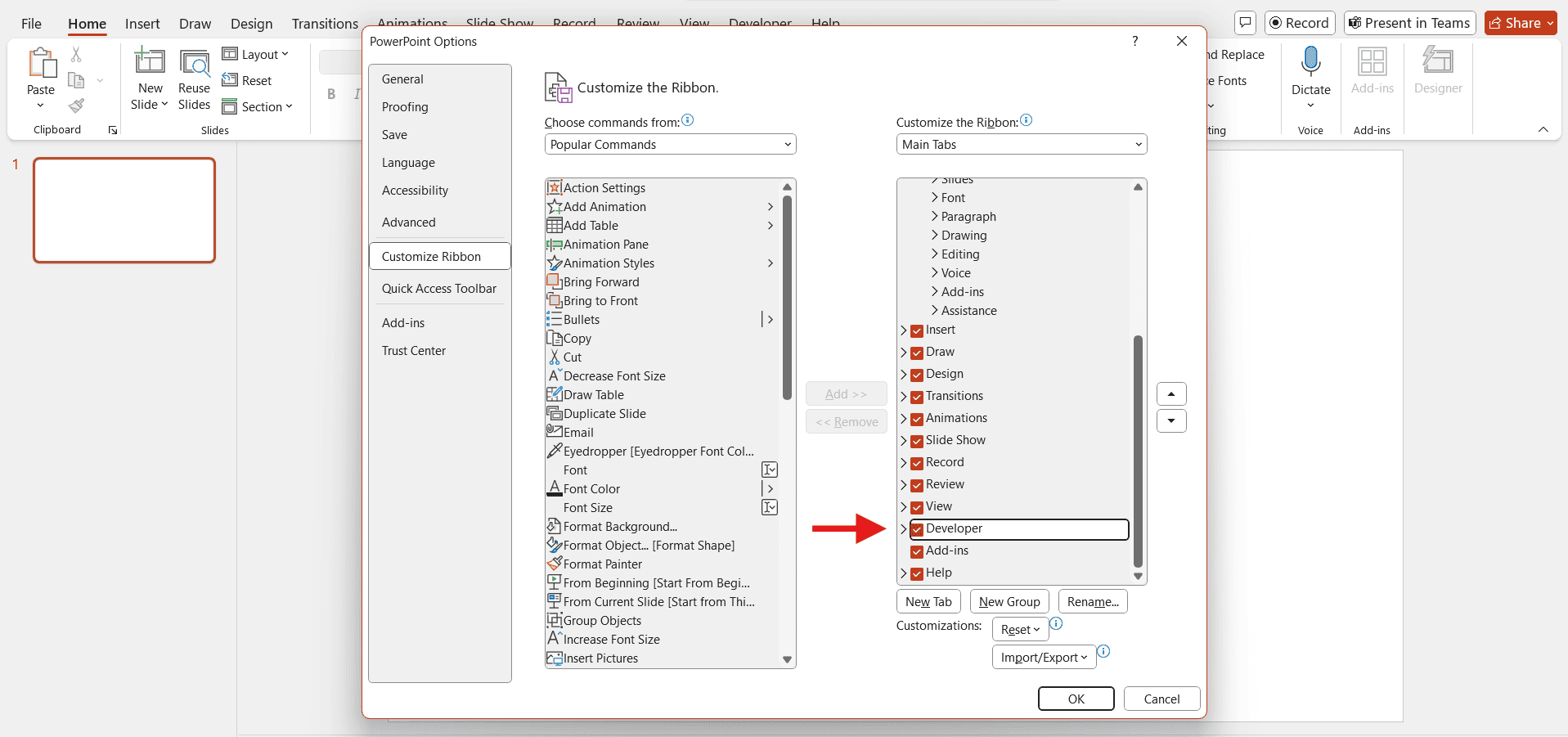This screenshot has width=1568, height=737.
Task: Open the Reset customizations dropdown
Action: click(x=1020, y=630)
